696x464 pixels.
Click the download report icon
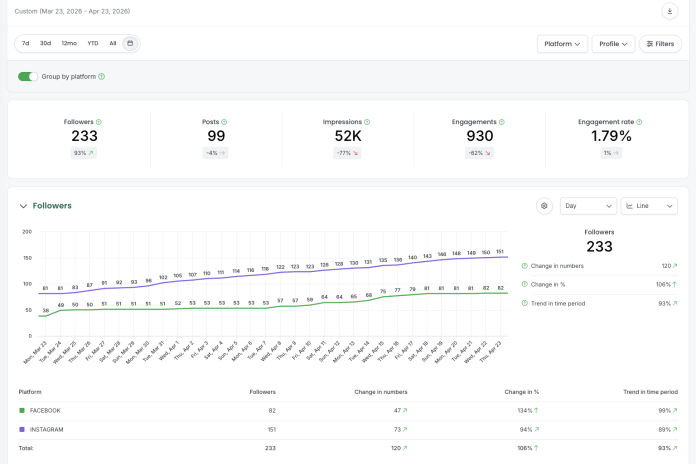click(669, 11)
